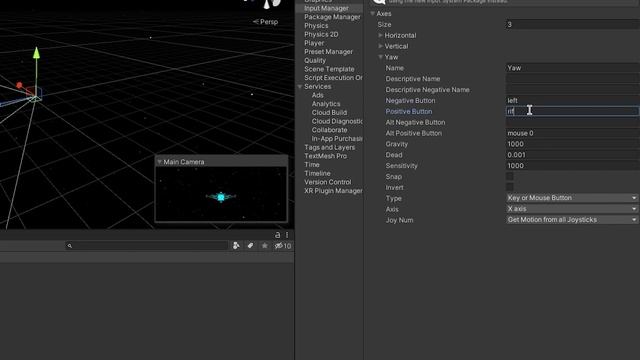The height and width of the screenshot is (360, 640).
Task: Select In-App Purchasing under Services
Action: point(337,138)
